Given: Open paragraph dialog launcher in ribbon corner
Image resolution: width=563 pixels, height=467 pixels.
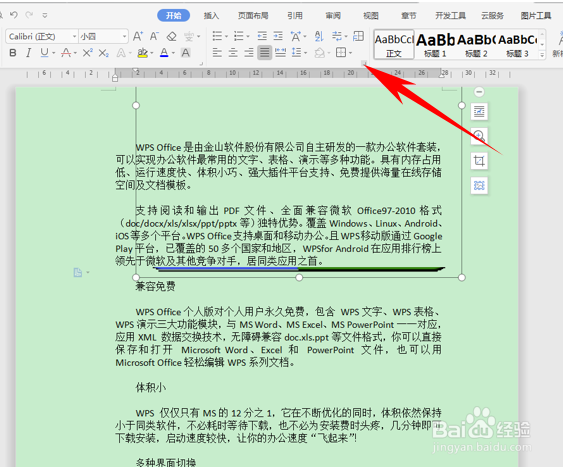Looking at the screenshot, I should coord(364,64).
